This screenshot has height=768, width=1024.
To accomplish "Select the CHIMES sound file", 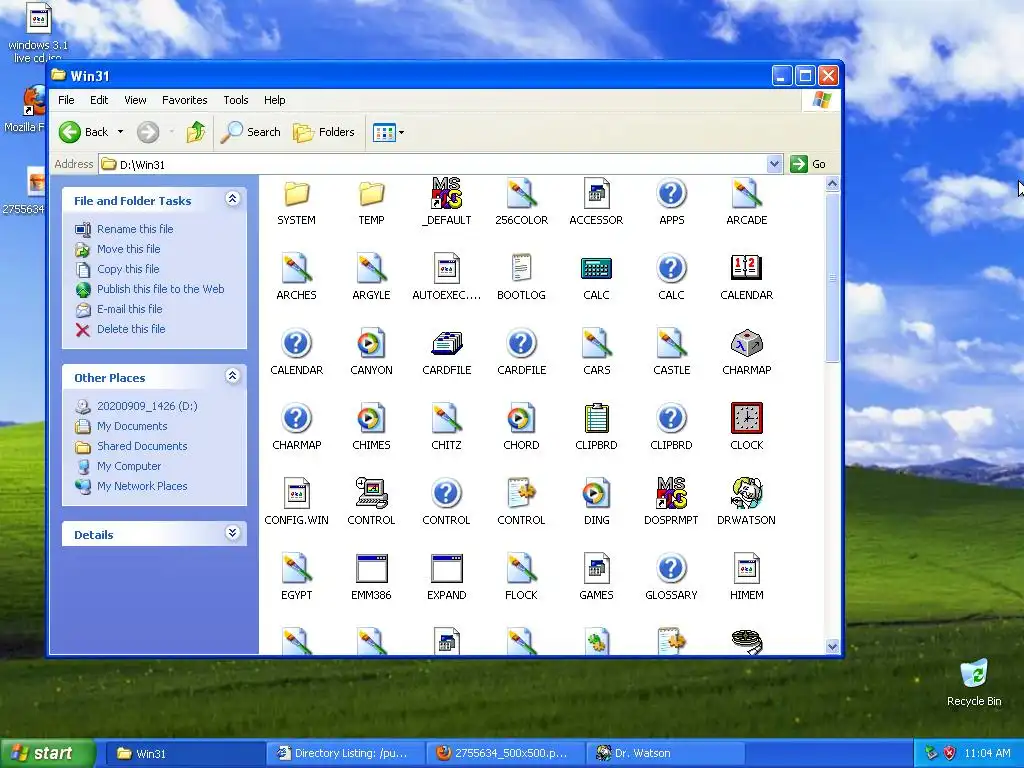I will (371, 419).
